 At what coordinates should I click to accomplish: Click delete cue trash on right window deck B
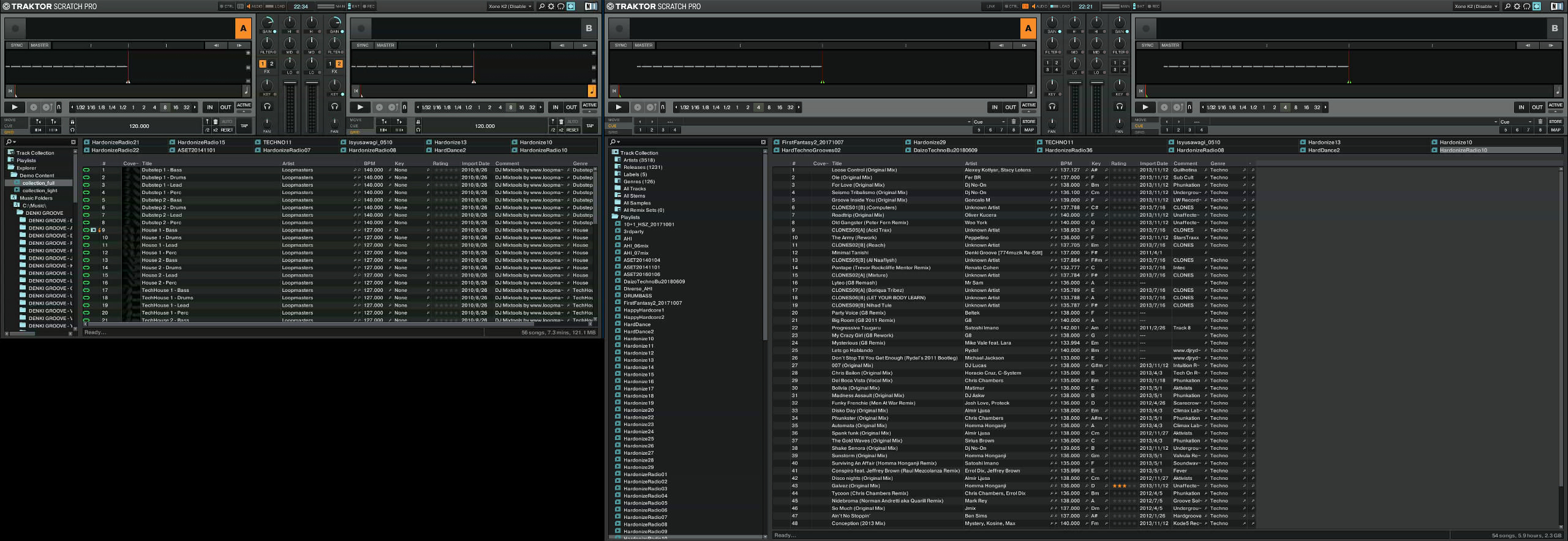tap(1540, 122)
